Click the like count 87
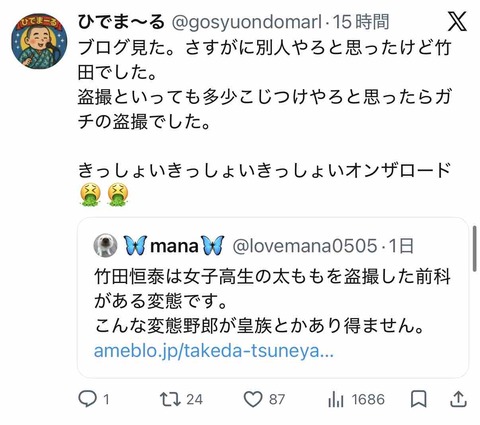The height and width of the screenshot is (425, 480). coord(277,399)
